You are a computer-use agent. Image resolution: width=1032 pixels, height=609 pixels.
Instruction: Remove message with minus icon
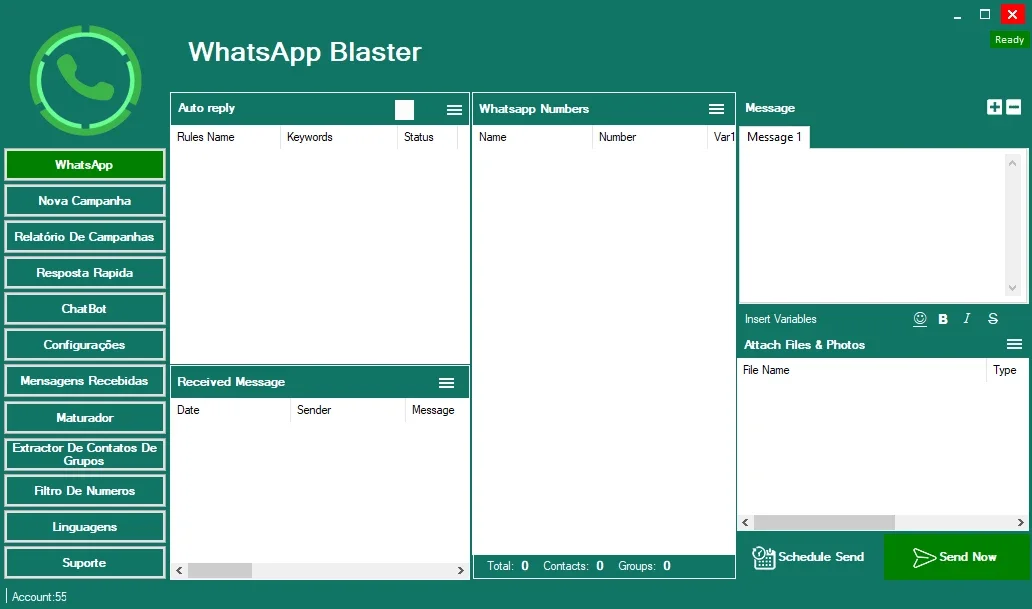pyautogui.click(x=1014, y=107)
